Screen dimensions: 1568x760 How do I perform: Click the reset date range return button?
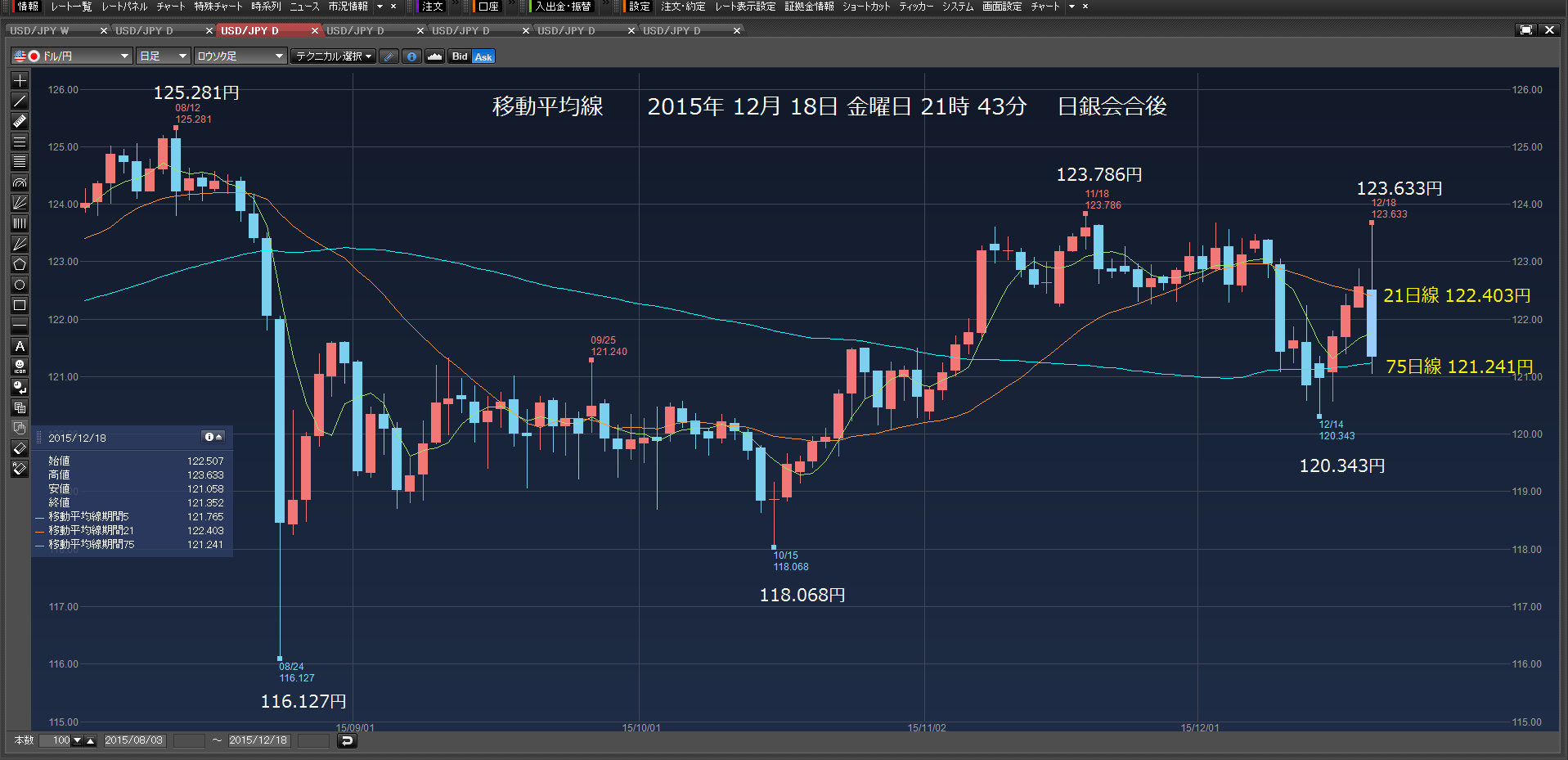(x=347, y=740)
